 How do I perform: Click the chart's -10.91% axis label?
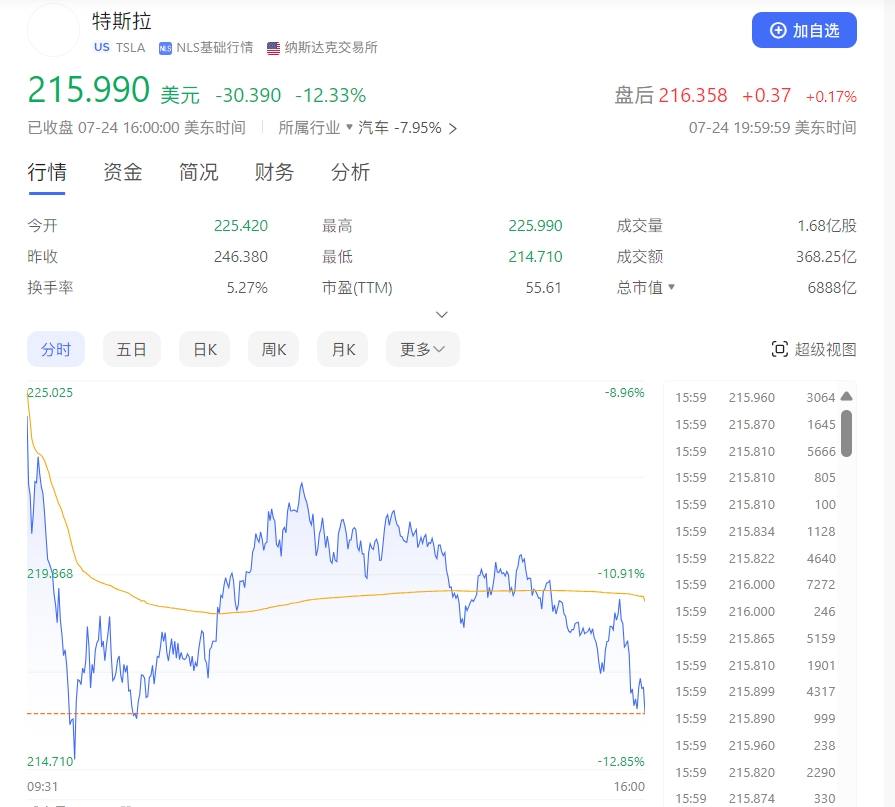coord(620,574)
